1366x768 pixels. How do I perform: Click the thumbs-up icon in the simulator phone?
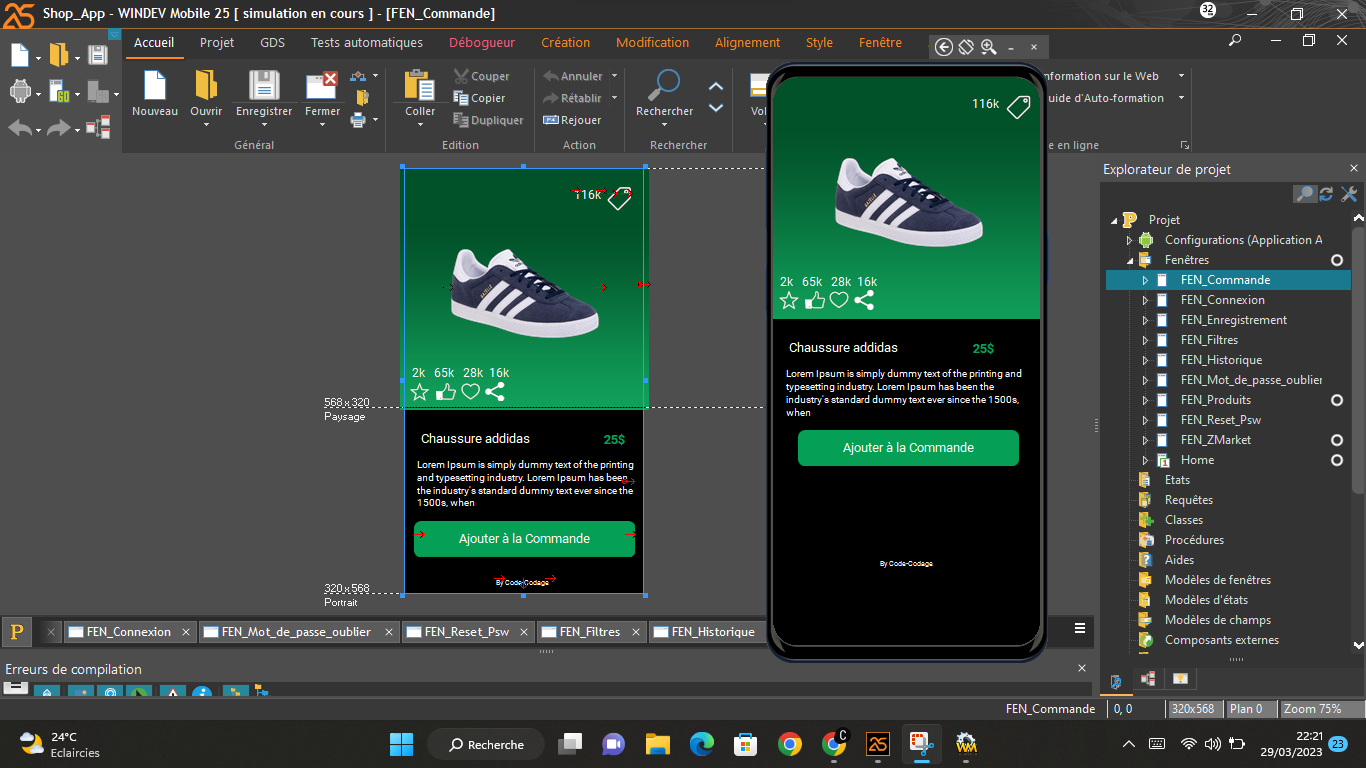[x=814, y=300]
